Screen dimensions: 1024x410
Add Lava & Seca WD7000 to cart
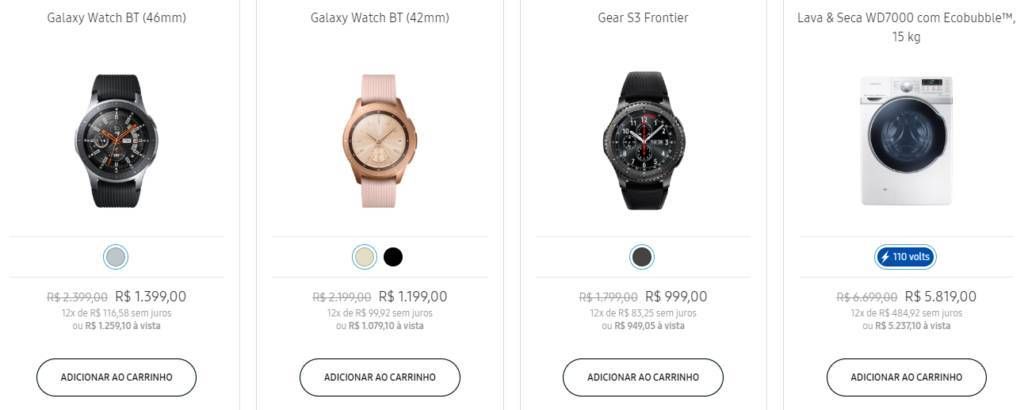coord(906,377)
